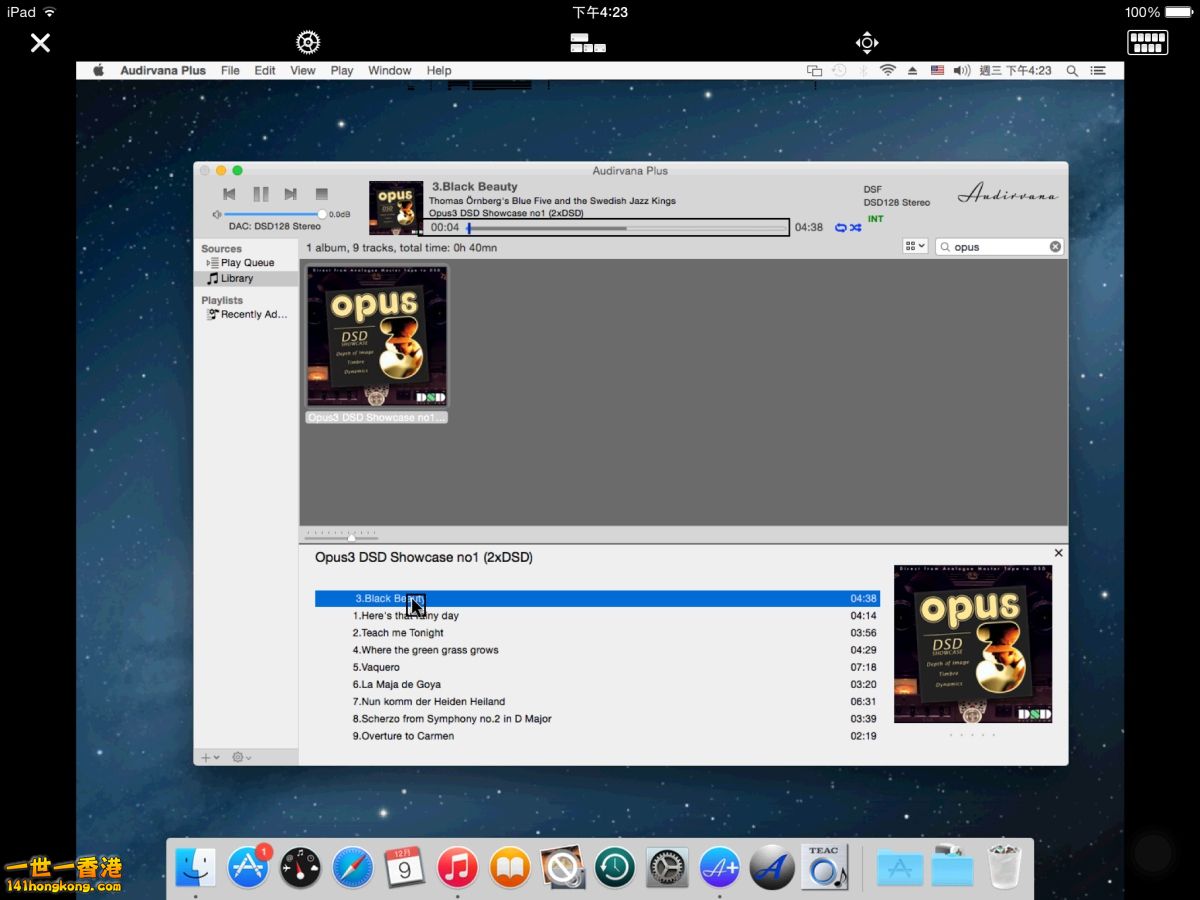Skip to the next track
Screen dimensions: 1200x900
point(291,194)
